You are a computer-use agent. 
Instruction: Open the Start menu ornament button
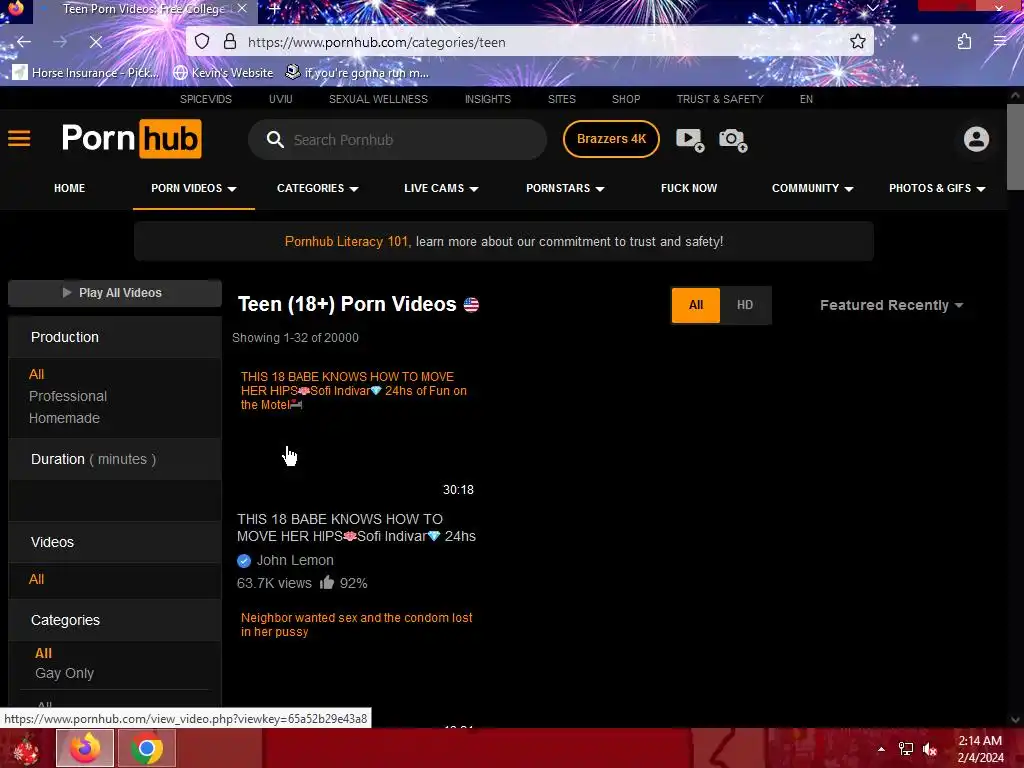(x=26, y=749)
